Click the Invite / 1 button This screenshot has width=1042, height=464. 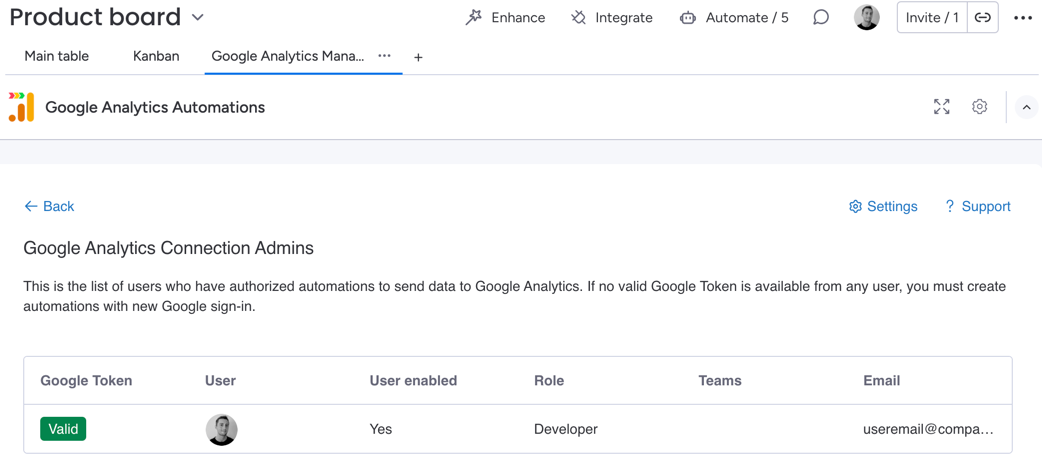pyautogui.click(x=932, y=17)
